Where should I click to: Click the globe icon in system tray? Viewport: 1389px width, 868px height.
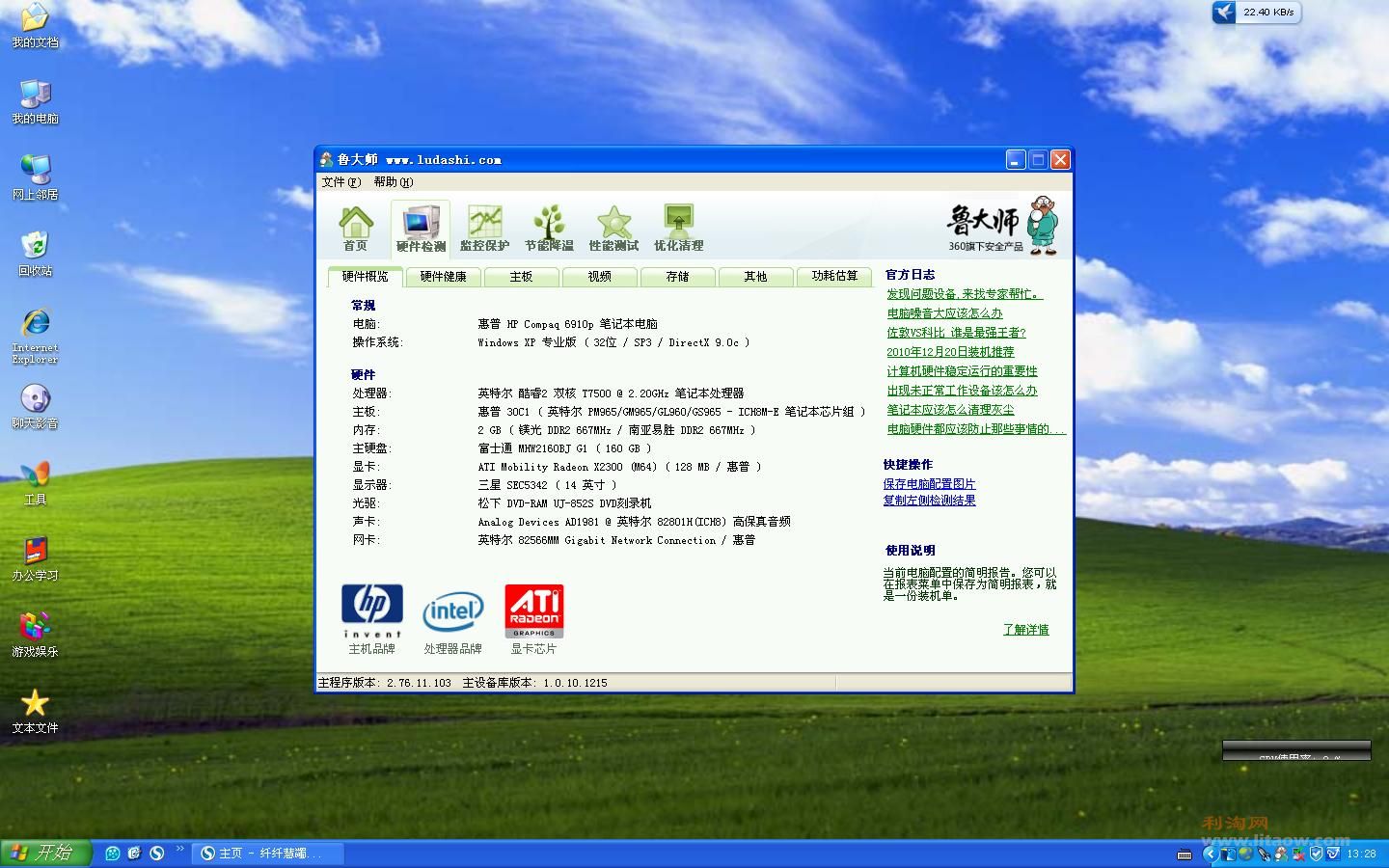tap(1246, 854)
